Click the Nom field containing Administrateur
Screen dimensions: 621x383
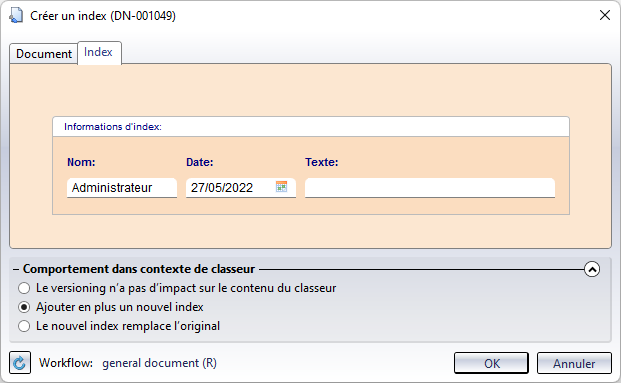(122, 188)
